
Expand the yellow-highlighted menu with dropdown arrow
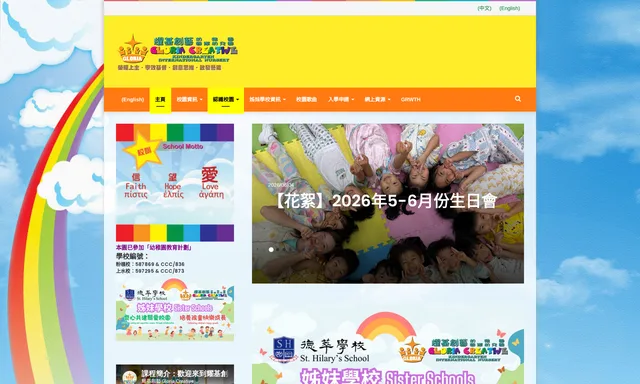coord(226,99)
